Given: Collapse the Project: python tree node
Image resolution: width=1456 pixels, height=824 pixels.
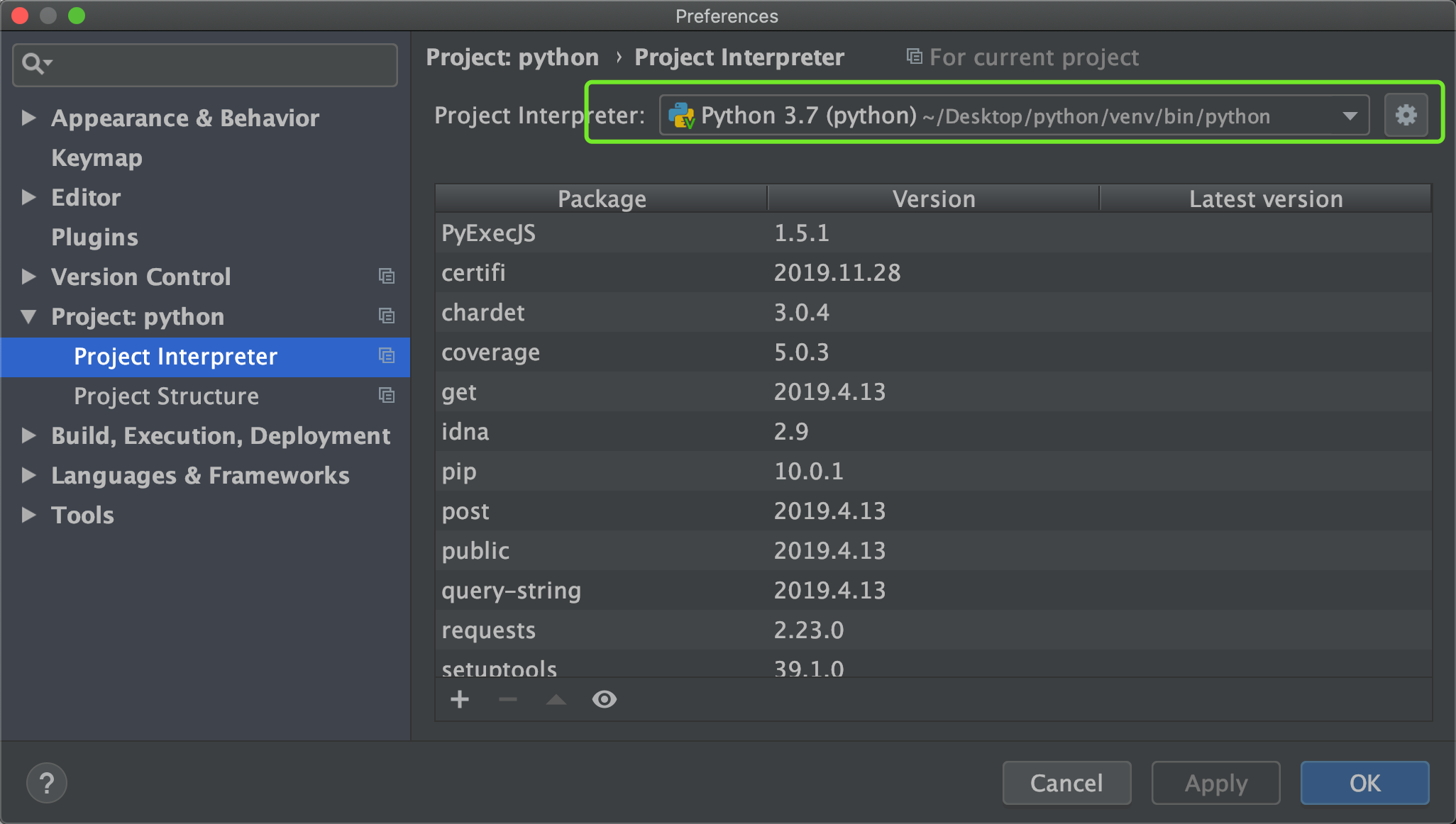Looking at the screenshot, I should 28,316.
